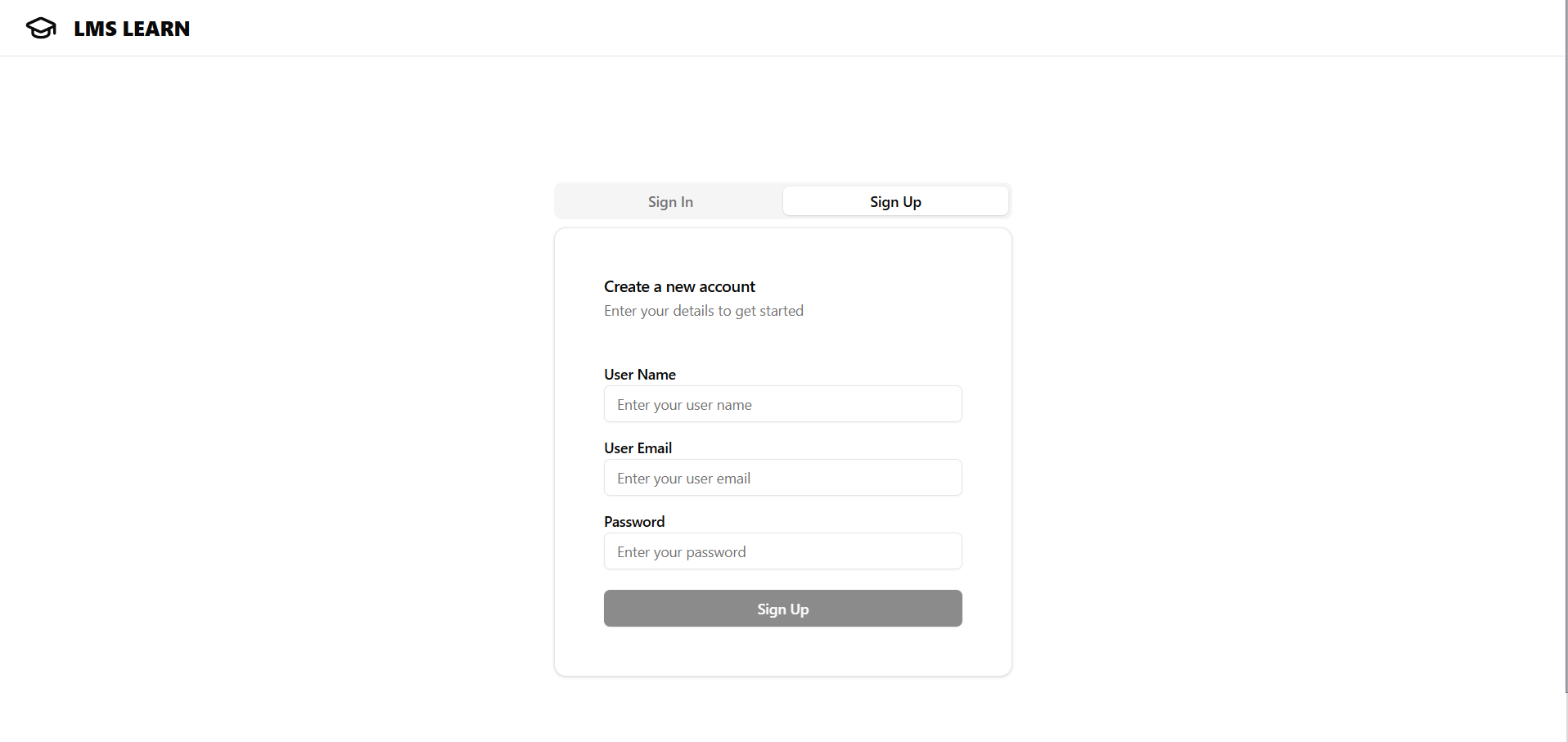Click empty space above the Sign In tabs
This screenshot has height=742, width=1568.
point(782,119)
